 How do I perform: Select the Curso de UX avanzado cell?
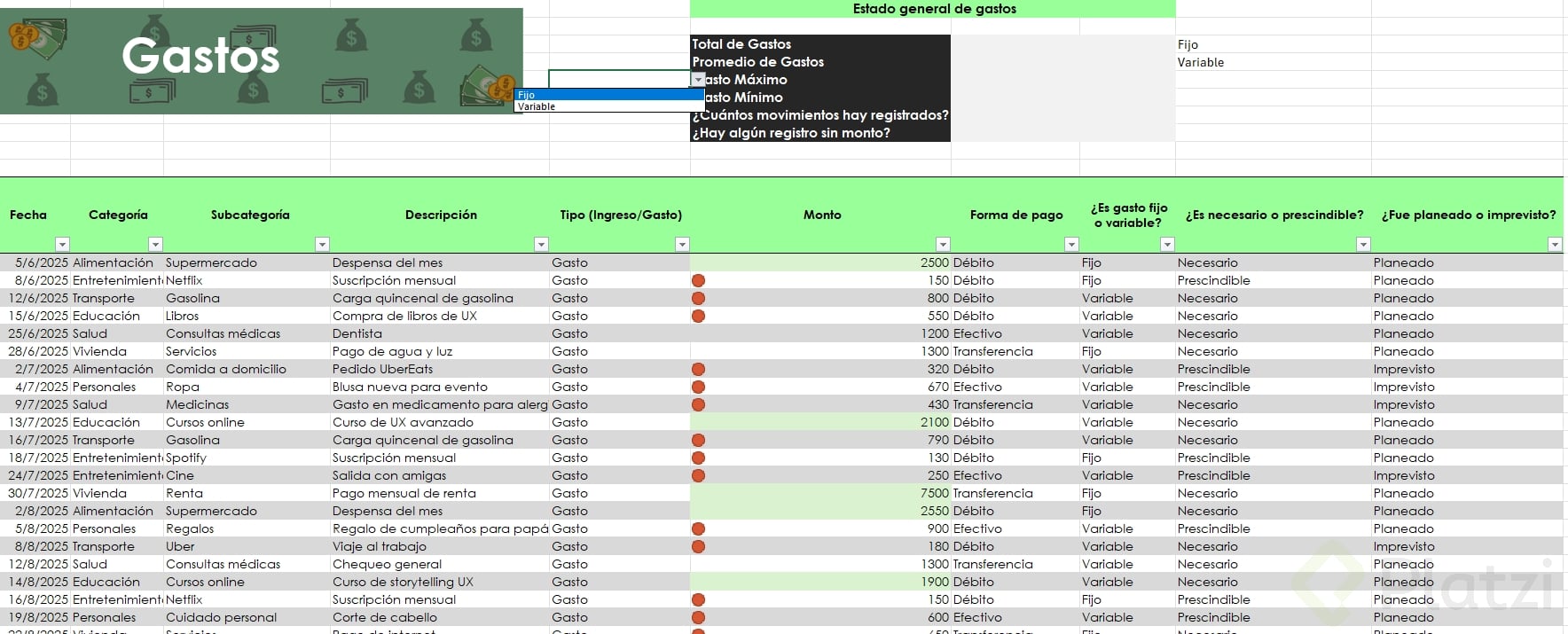tap(440, 422)
